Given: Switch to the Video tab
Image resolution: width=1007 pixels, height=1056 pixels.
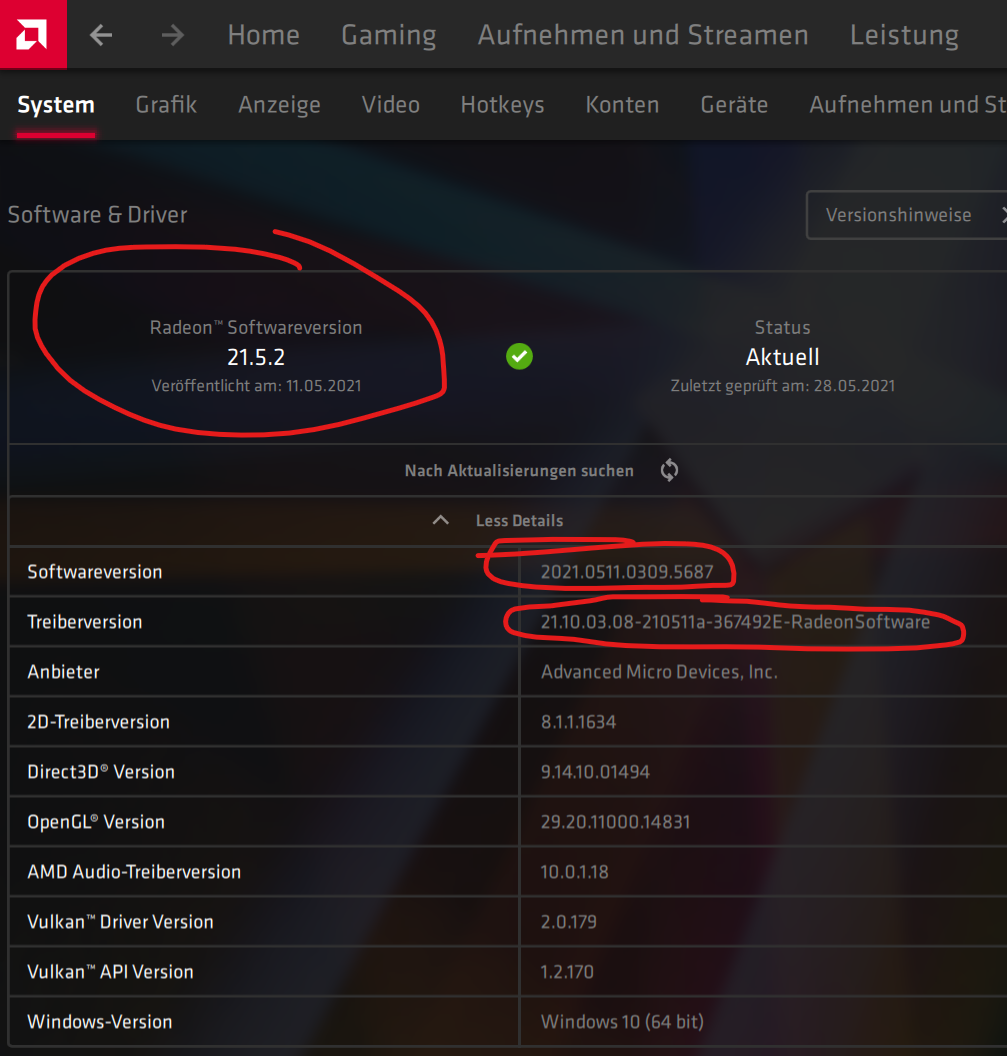Looking at the screenshot, I should tap(391, 105).
